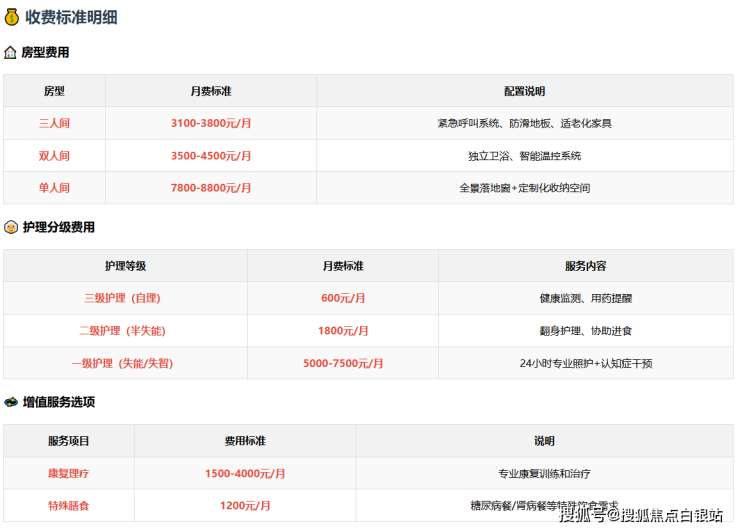Image resolution: width=740 pixels, height=531 pixels.
Task: Select the 单人间 room type cell
Action: click(x=54, y=188)
